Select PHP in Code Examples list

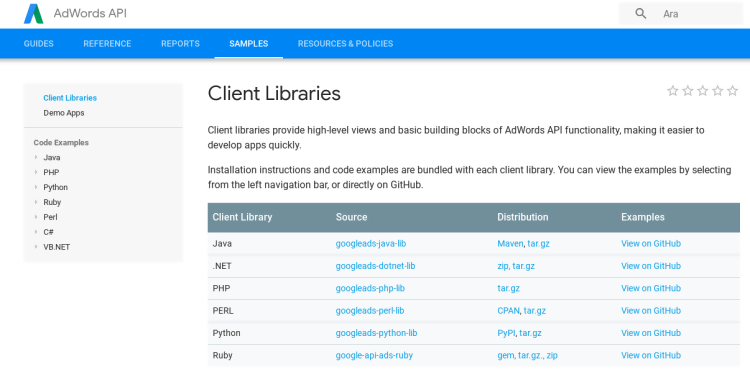tap(51, 172)
